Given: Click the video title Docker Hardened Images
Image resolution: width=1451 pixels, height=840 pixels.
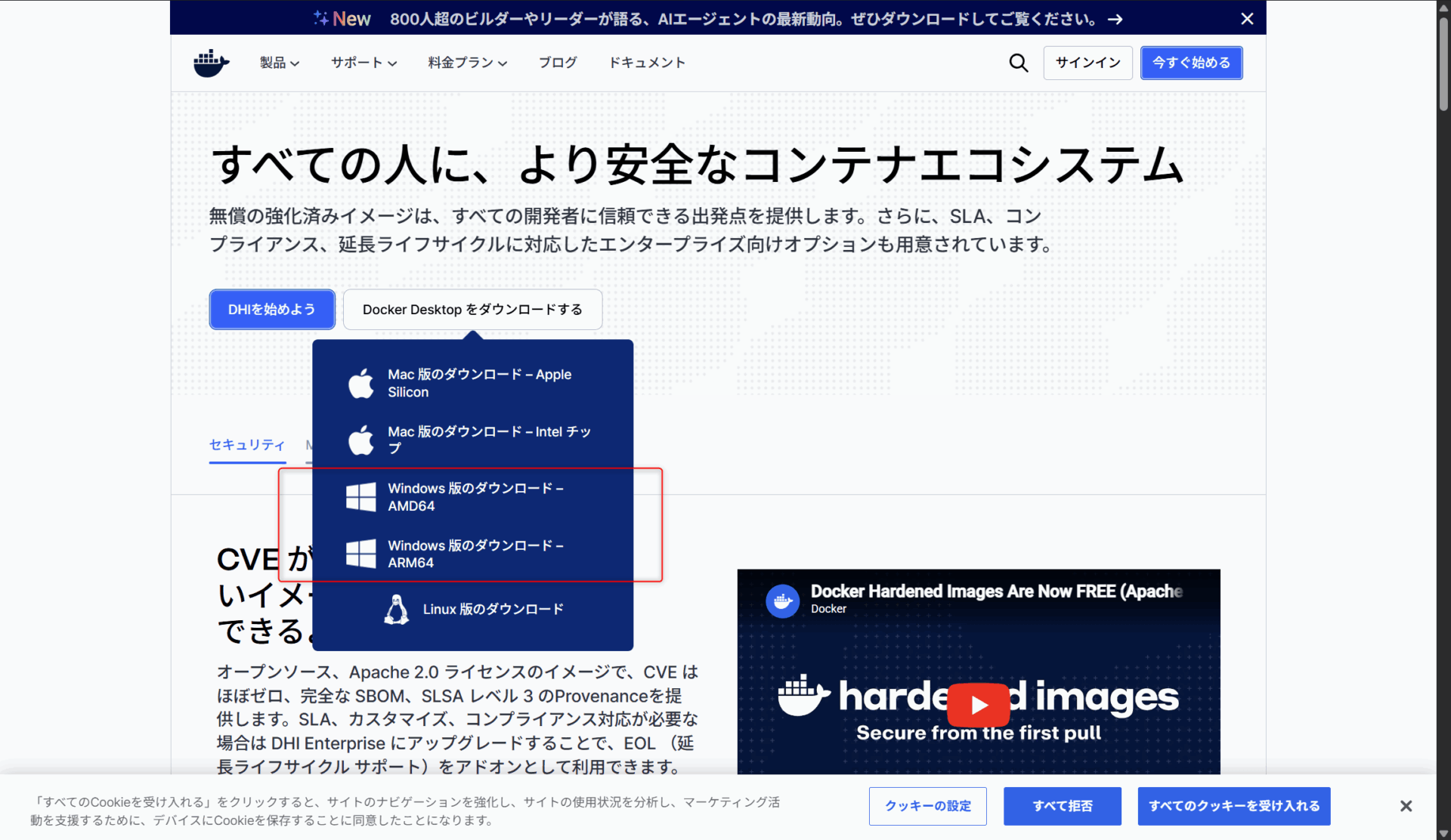Looking at the screenshot, I should coord(996,591).
